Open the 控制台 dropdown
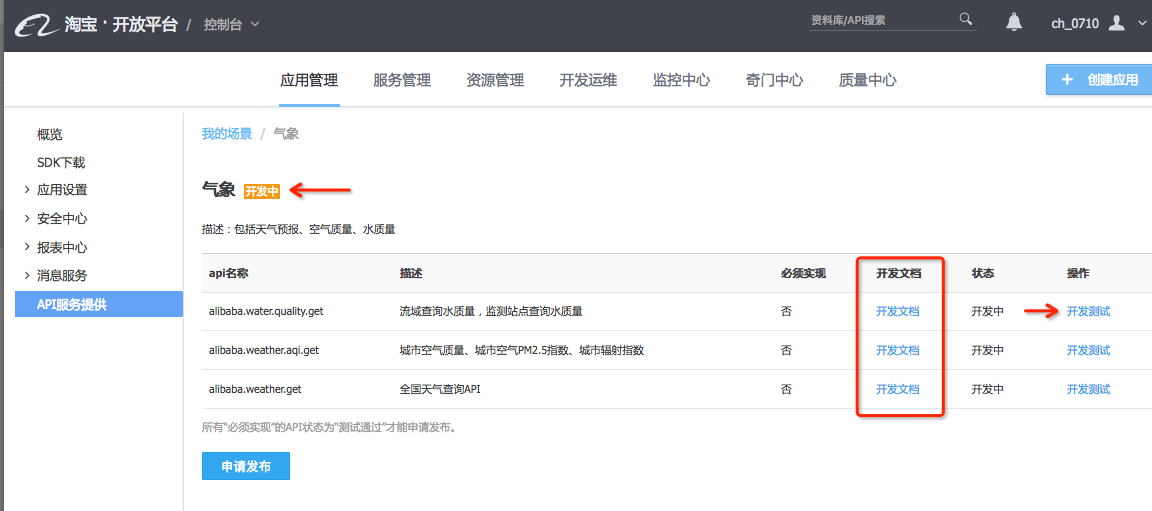 [x=231, y=24]
